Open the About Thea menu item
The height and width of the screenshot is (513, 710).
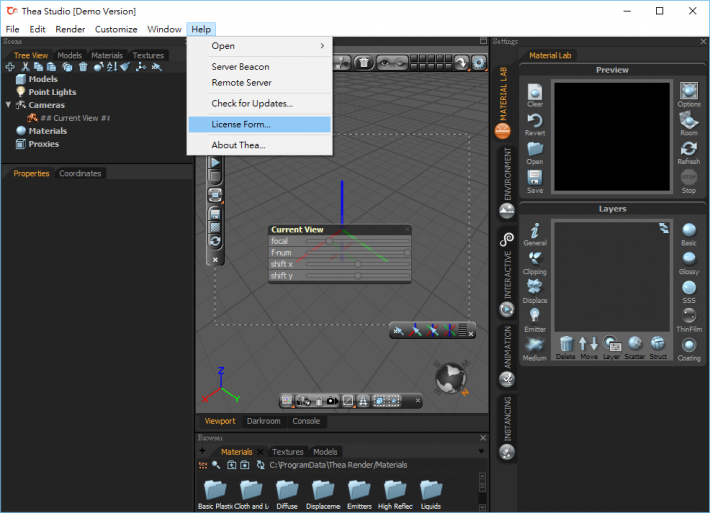pyautogui.click(x=238, y=146)
